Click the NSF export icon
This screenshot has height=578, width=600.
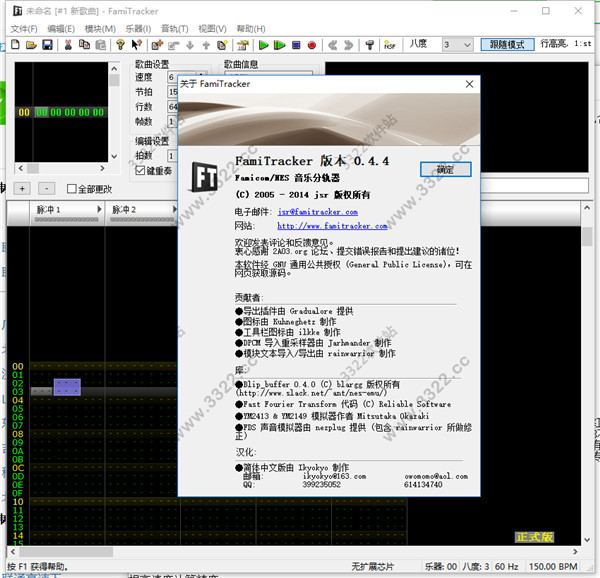391,45
